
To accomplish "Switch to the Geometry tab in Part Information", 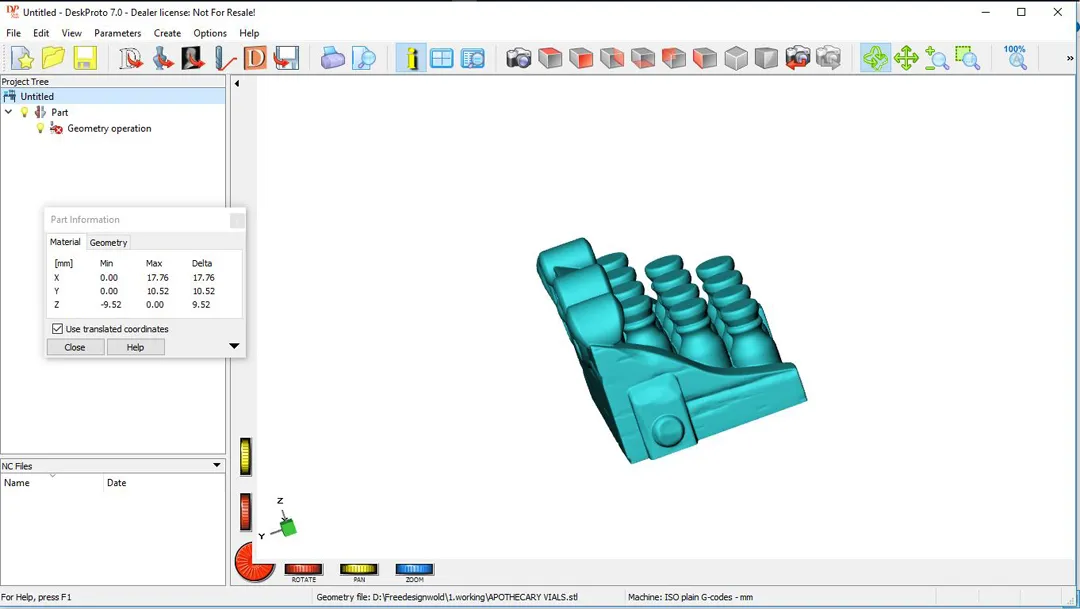I will click(x=108, y=242).
